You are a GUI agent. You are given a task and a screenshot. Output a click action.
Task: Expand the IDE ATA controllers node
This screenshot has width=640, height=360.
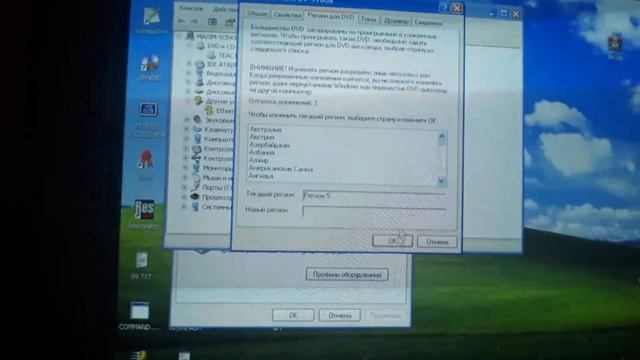coord(189,64)
